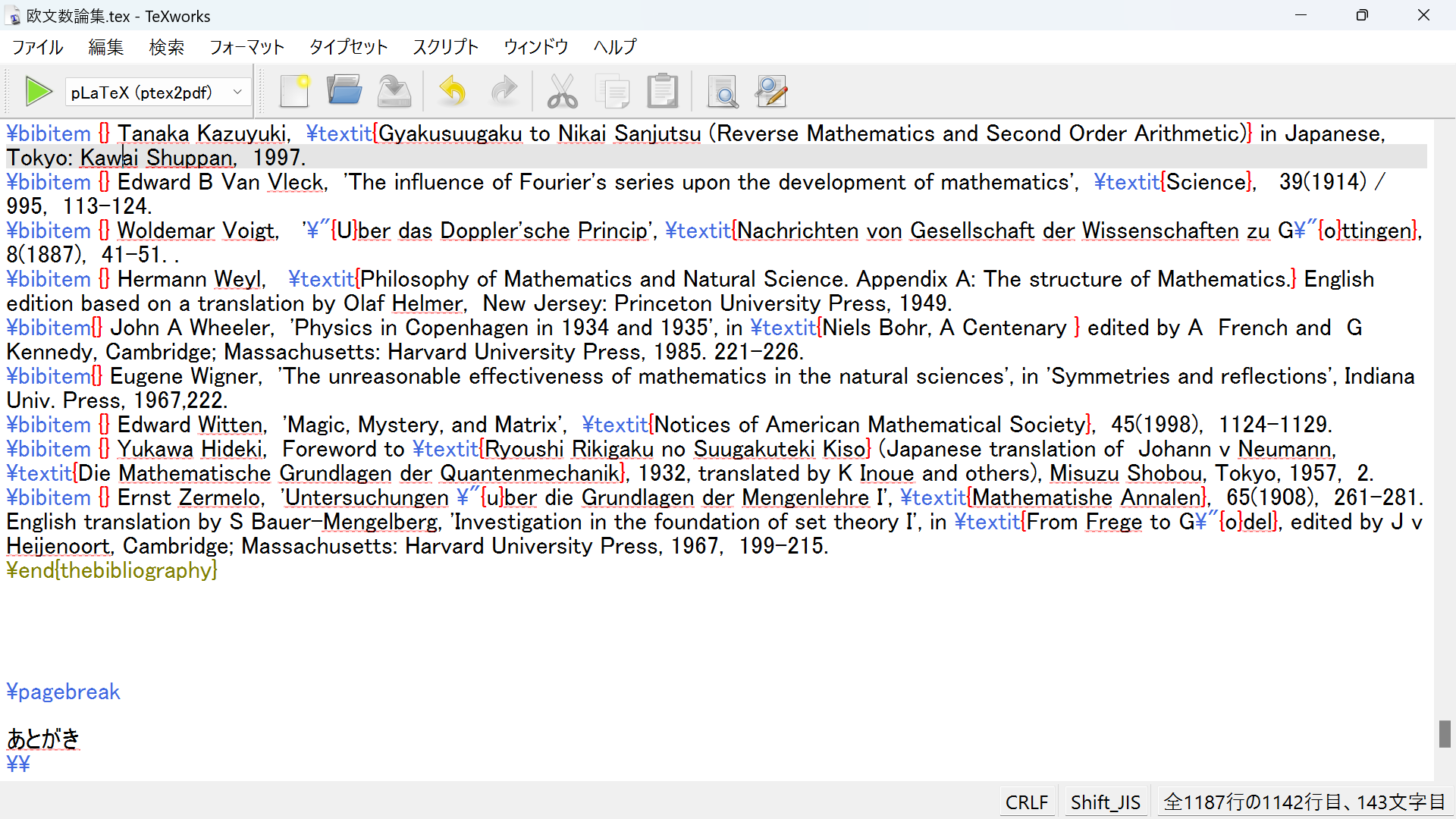Click the Redo button
This screenshot has height=819, width=1456.
[503, 90]
